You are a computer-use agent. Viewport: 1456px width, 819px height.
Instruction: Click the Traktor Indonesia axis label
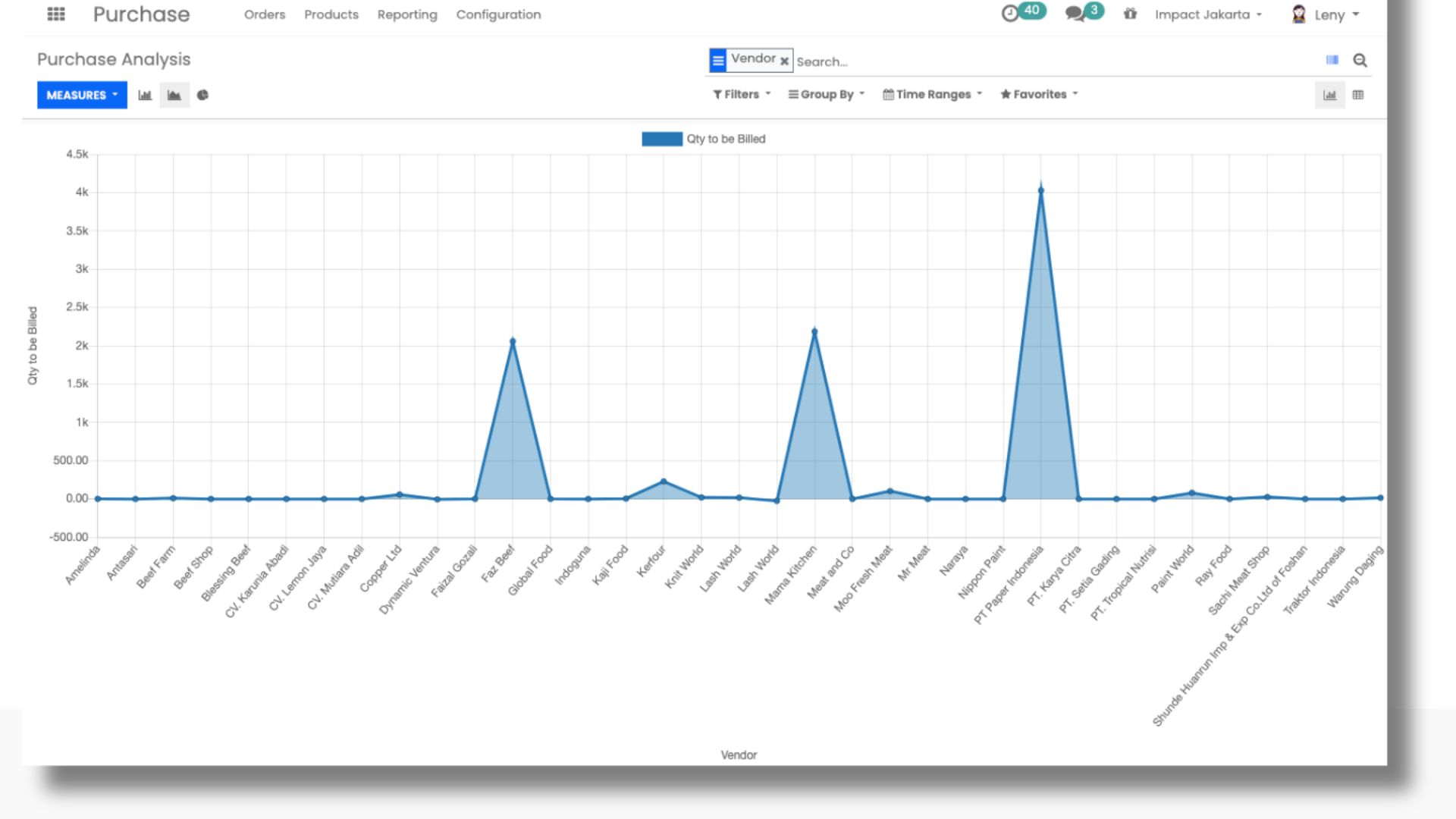1314,579
